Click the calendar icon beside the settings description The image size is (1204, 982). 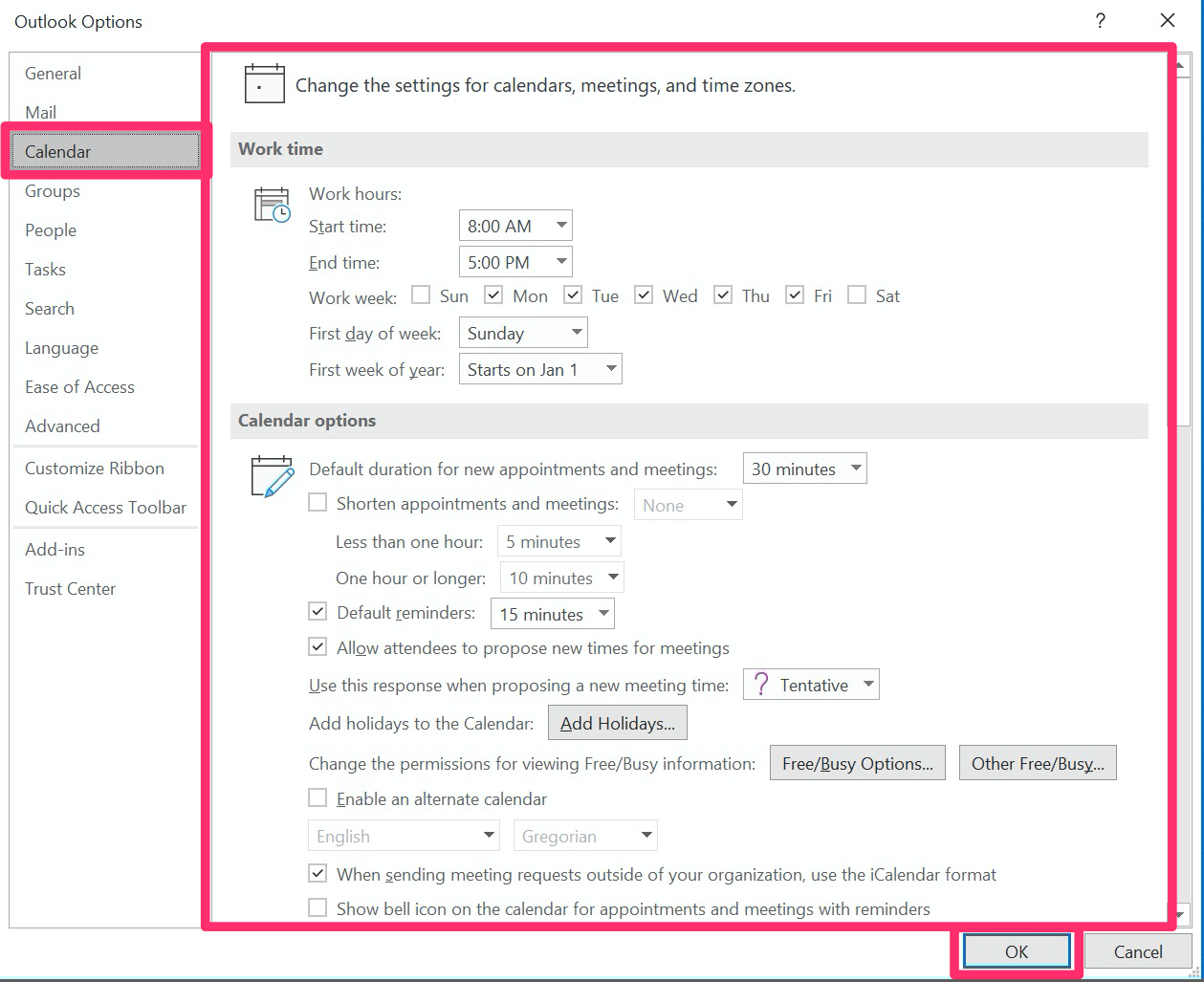coord(265,83)
